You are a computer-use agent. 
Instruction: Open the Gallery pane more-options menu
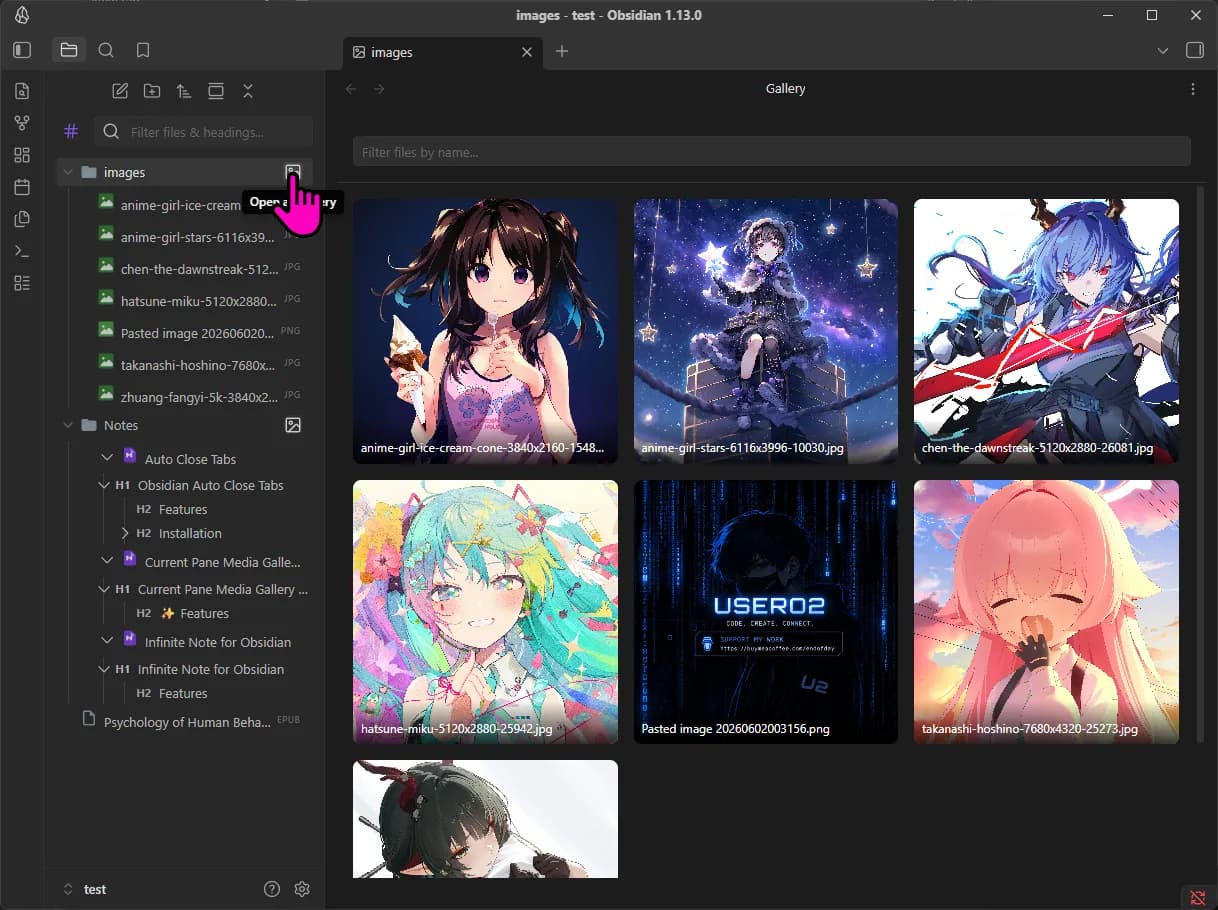[1193, 89]
